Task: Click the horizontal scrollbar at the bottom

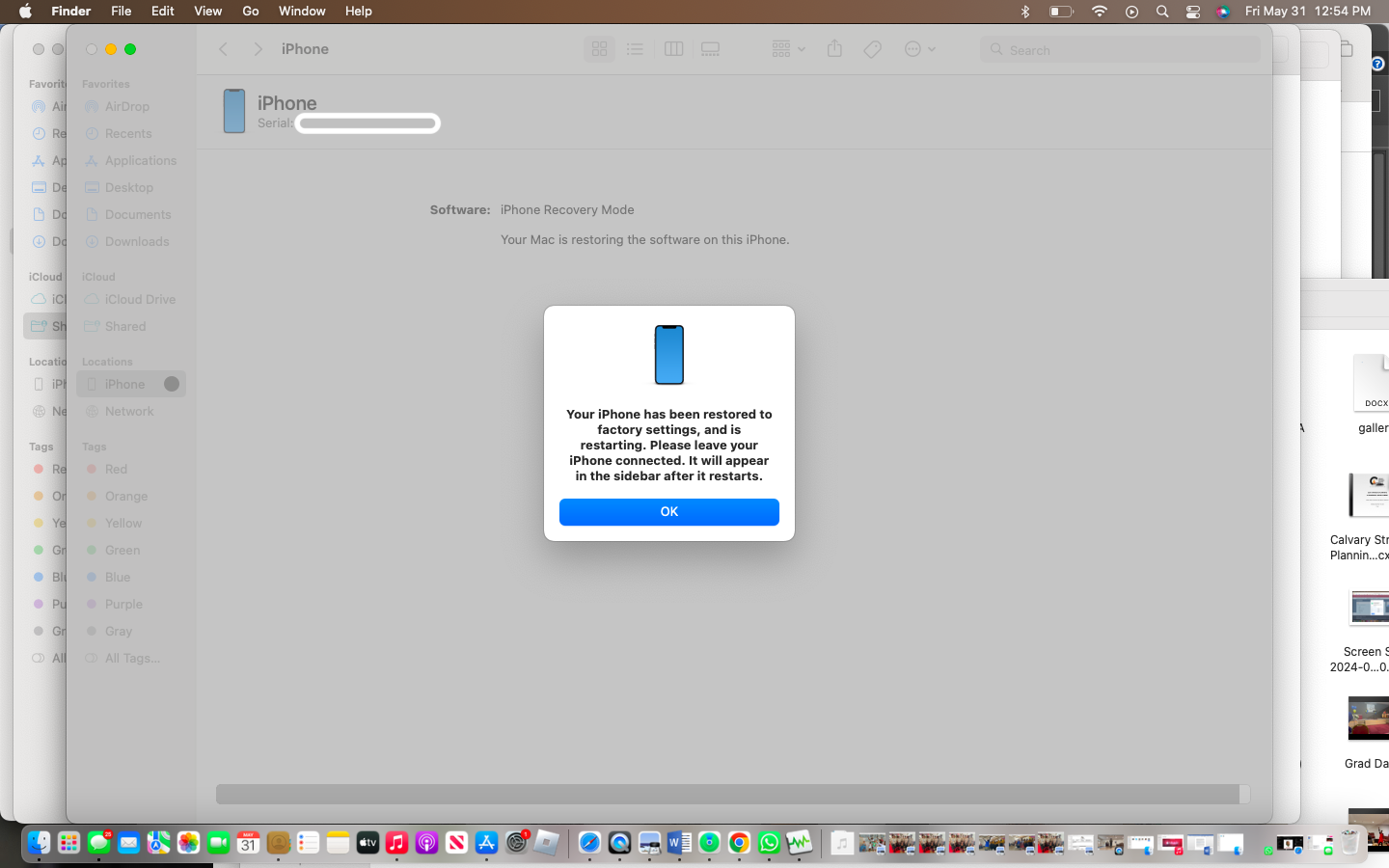Action: 728,794
